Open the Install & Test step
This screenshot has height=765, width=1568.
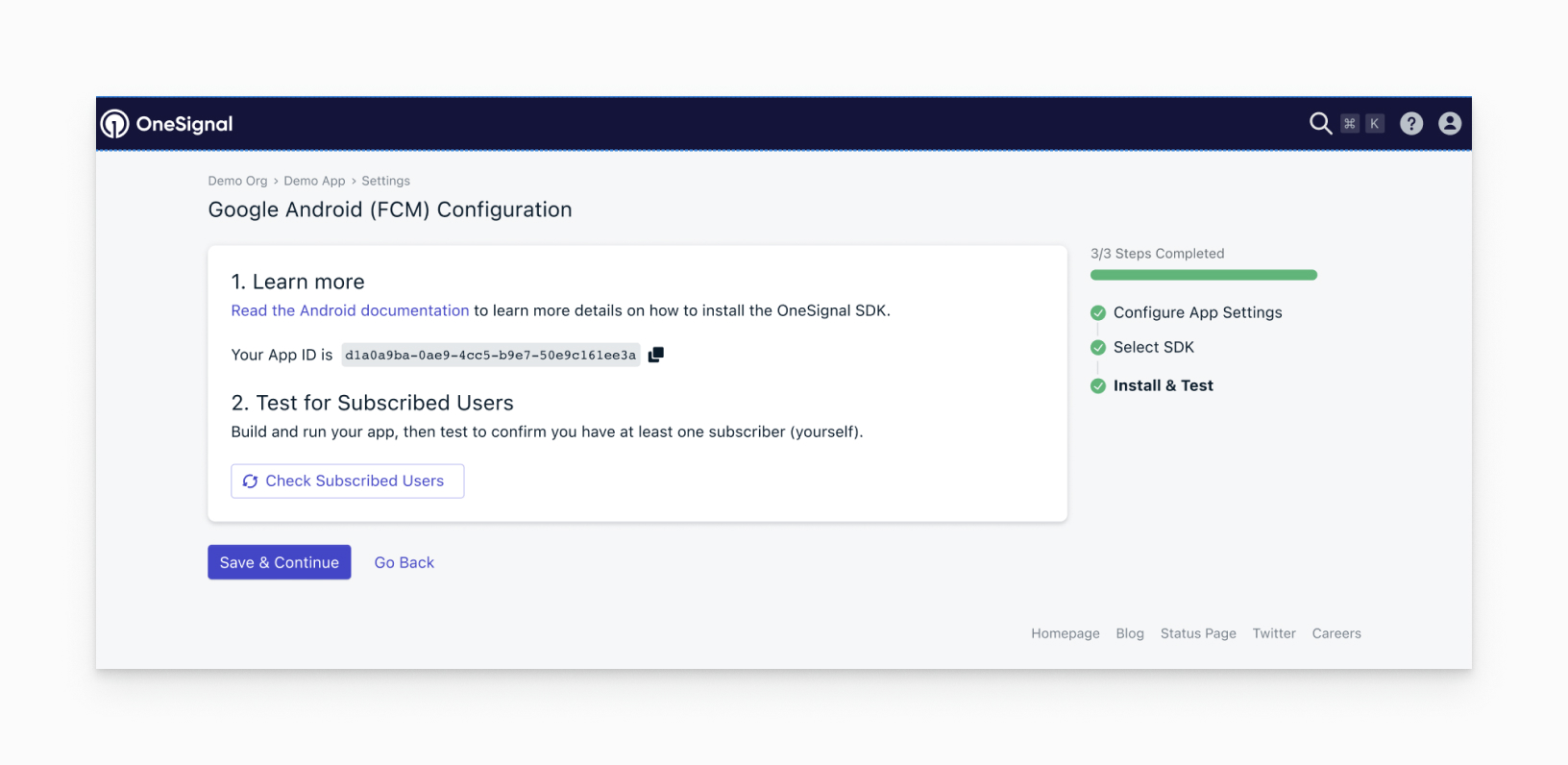1164,385
